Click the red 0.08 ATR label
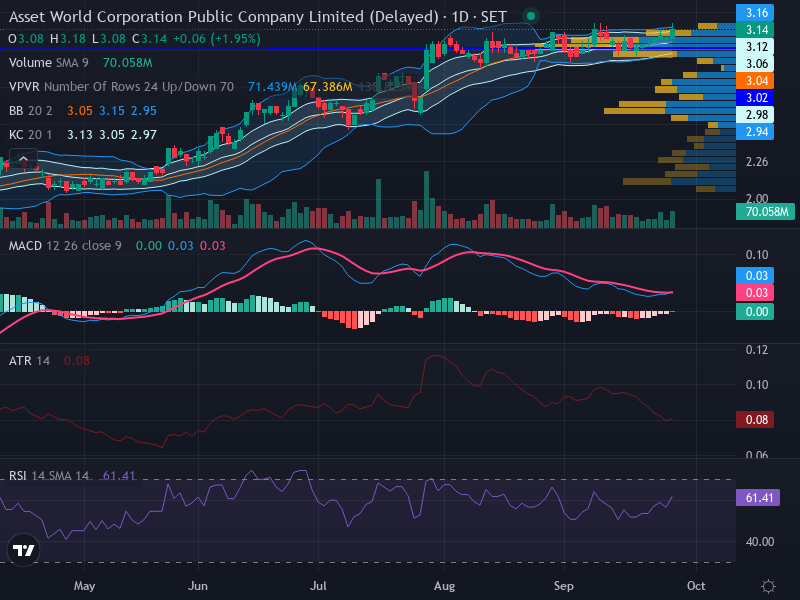This screenshot has width=800, height=600. [755, 420]
